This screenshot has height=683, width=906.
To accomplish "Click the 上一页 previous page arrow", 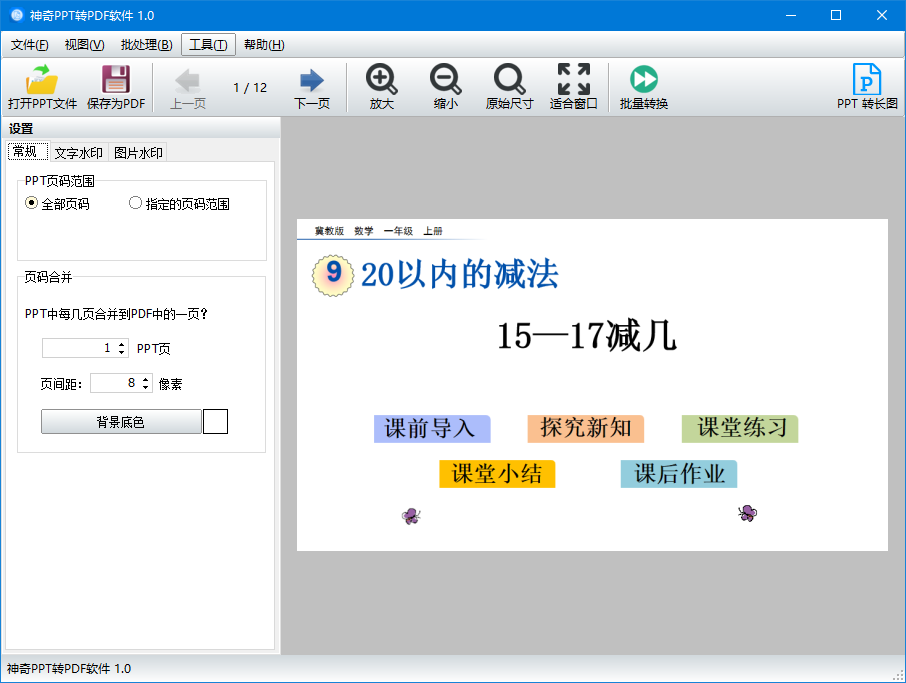I will click(186, 86).
